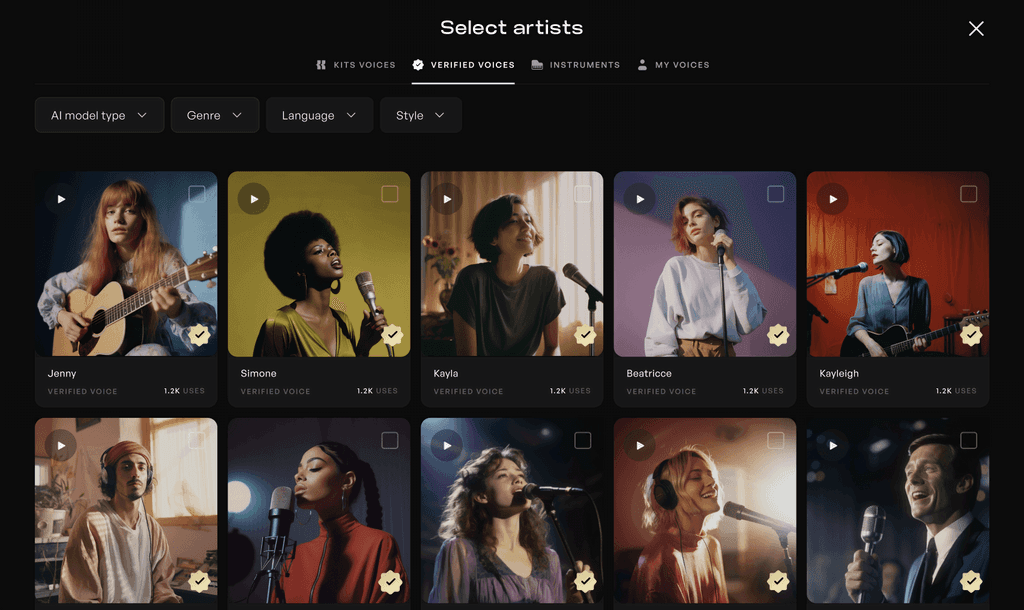Click the Kits Voices double-chevron icon
Screen dimensions: 1024x610
[319, 64]
